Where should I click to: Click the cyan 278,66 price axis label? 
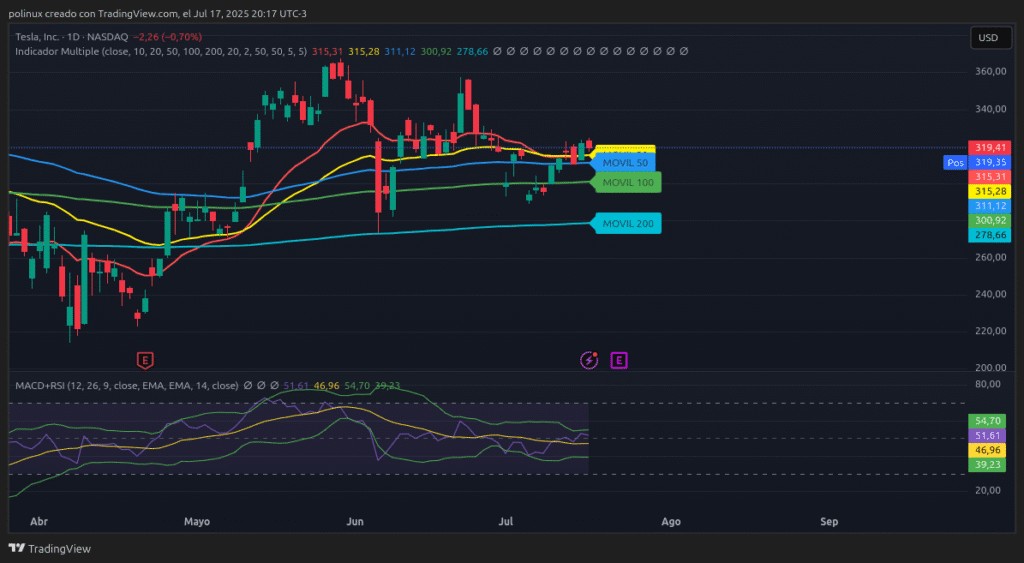(x=990, y=235)
